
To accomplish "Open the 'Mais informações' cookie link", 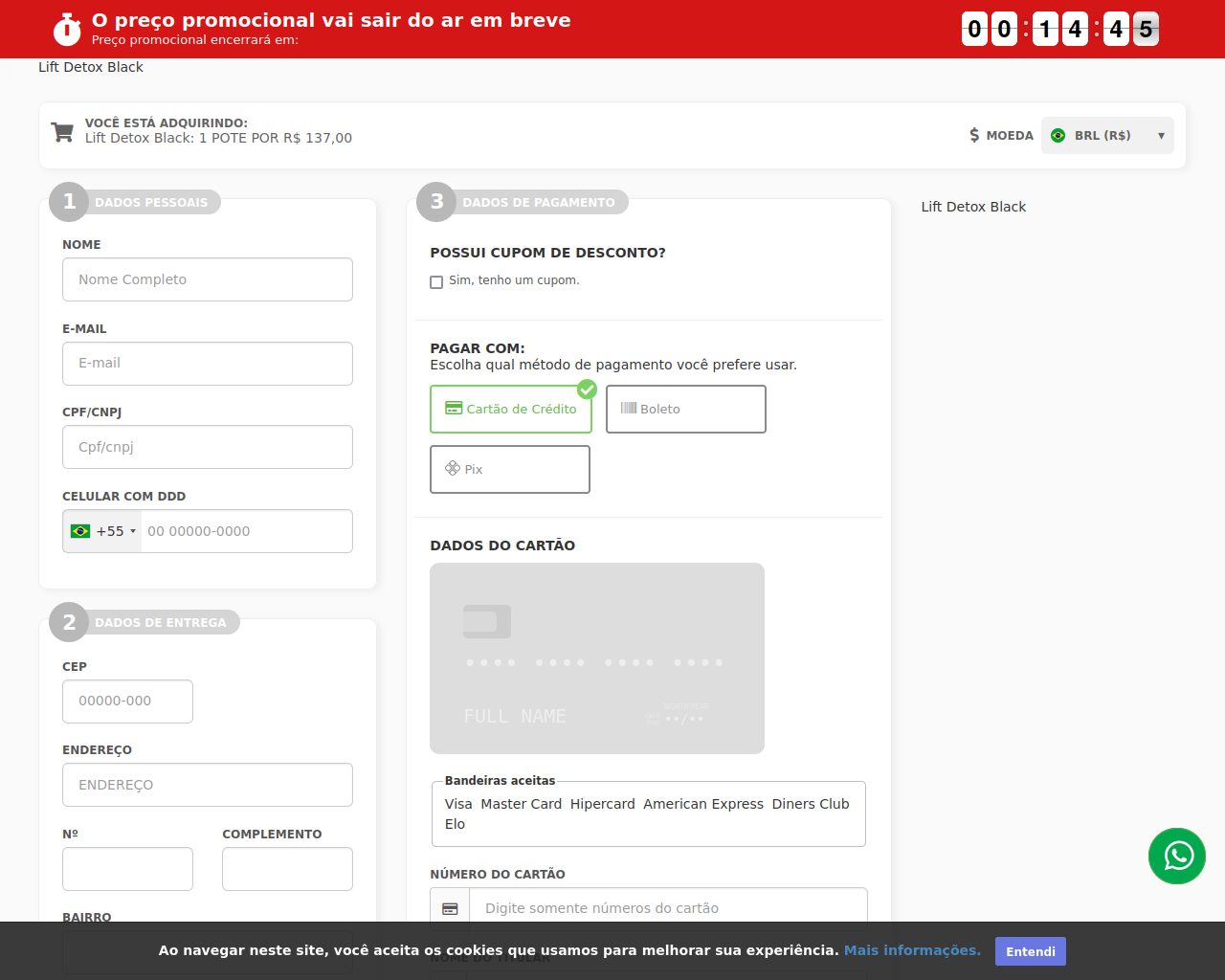I will point(912,950).
